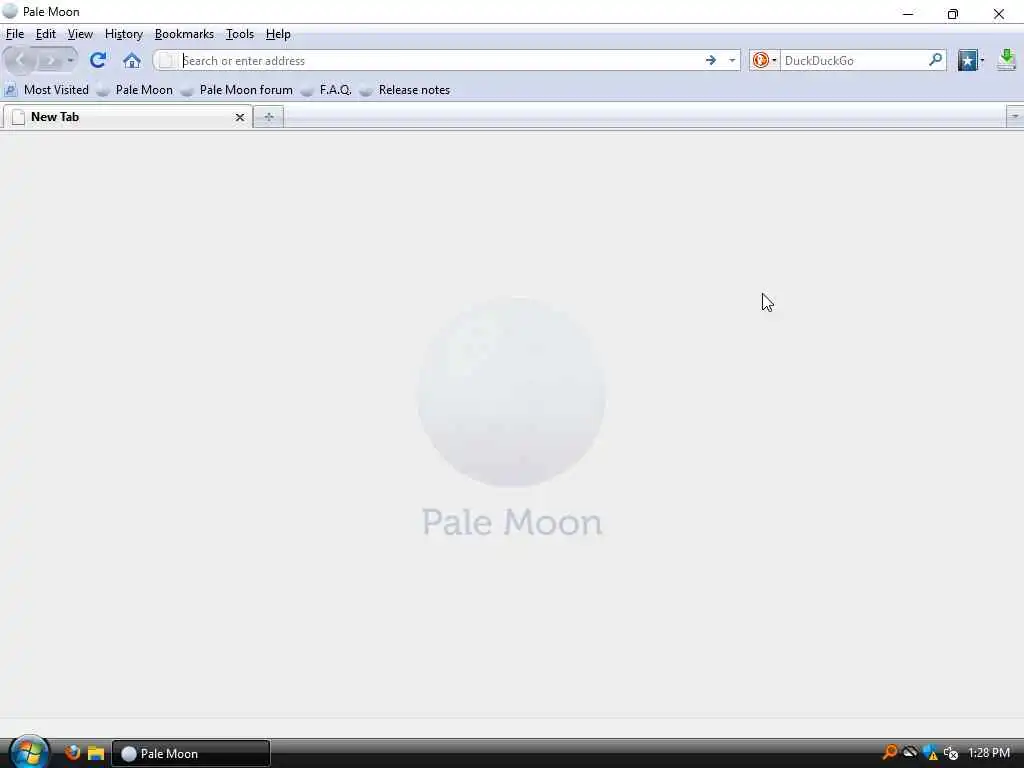Click the Go arrow in address bar

[711, 61]
